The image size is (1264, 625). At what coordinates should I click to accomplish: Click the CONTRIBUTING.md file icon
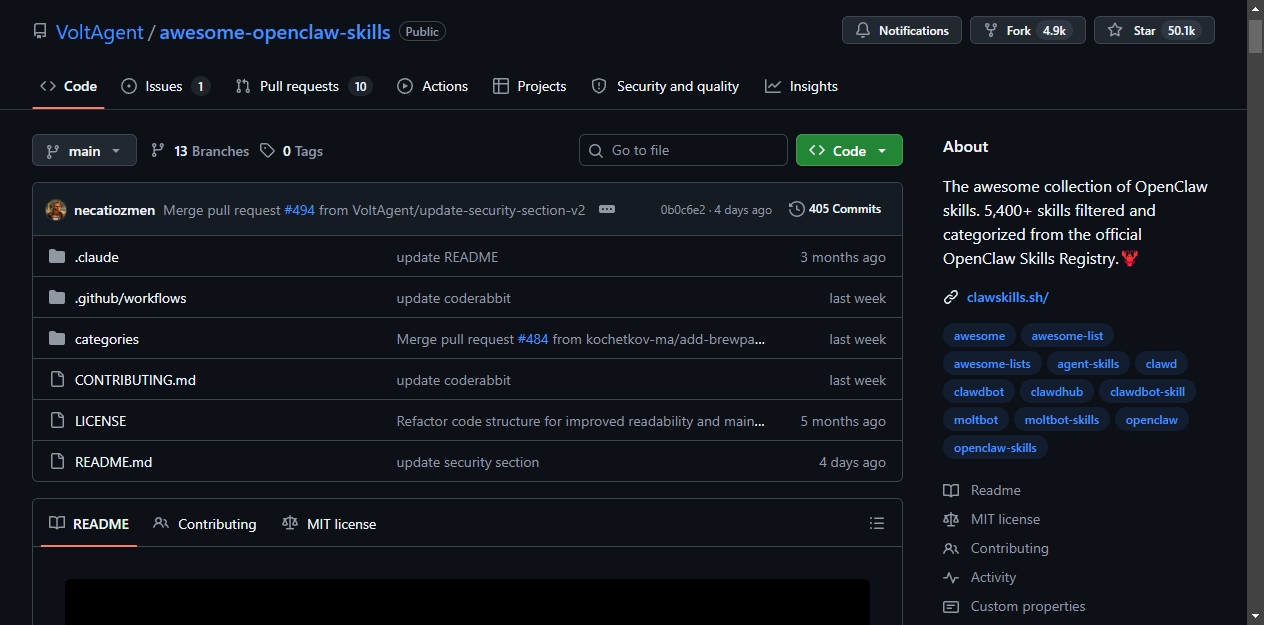pos(57,380)
